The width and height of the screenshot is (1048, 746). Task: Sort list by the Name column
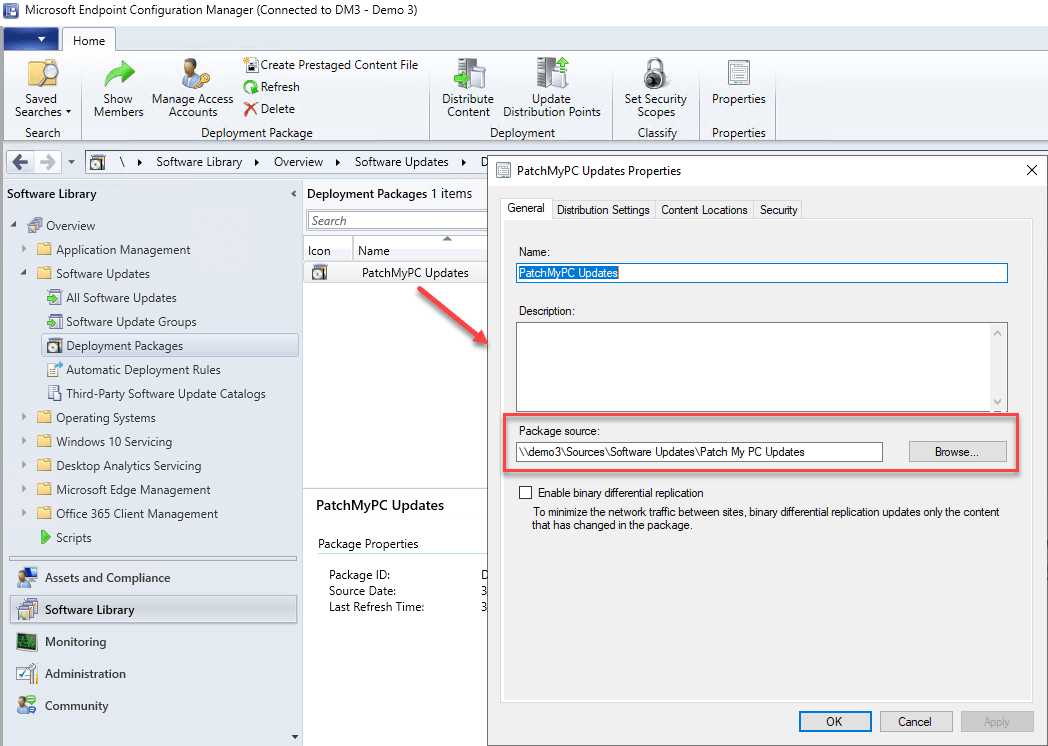point(420,251)
